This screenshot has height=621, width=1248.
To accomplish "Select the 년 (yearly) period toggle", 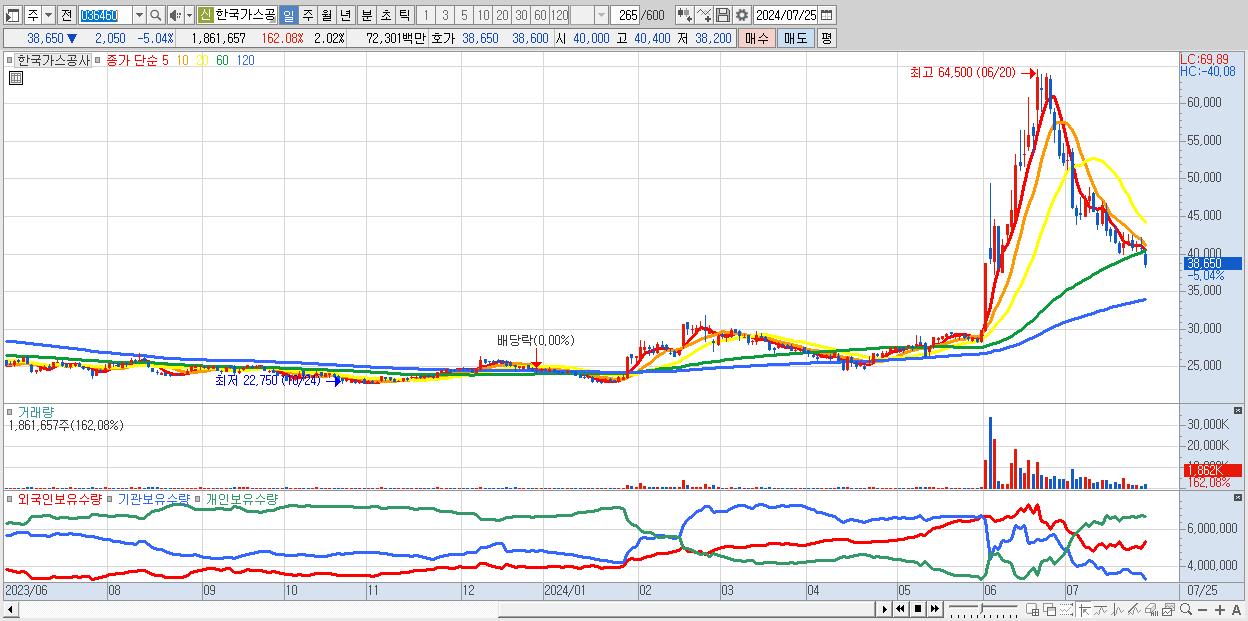I will pyautogui.click(x=345, y=15).
